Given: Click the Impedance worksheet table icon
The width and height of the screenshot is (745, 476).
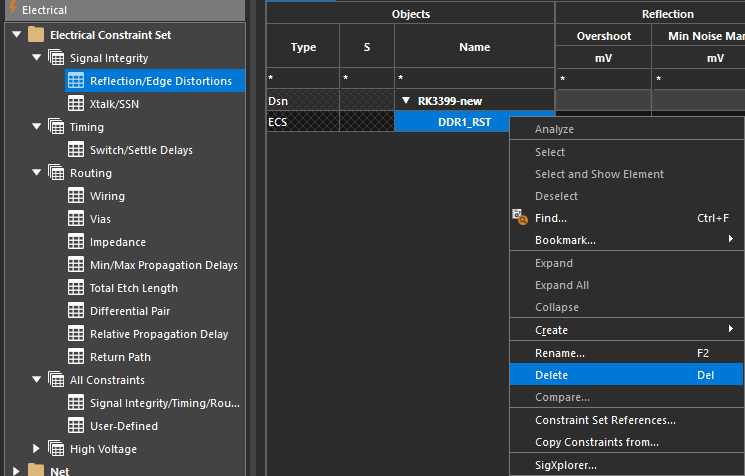Looking at the screenshot, I should 76,242.
